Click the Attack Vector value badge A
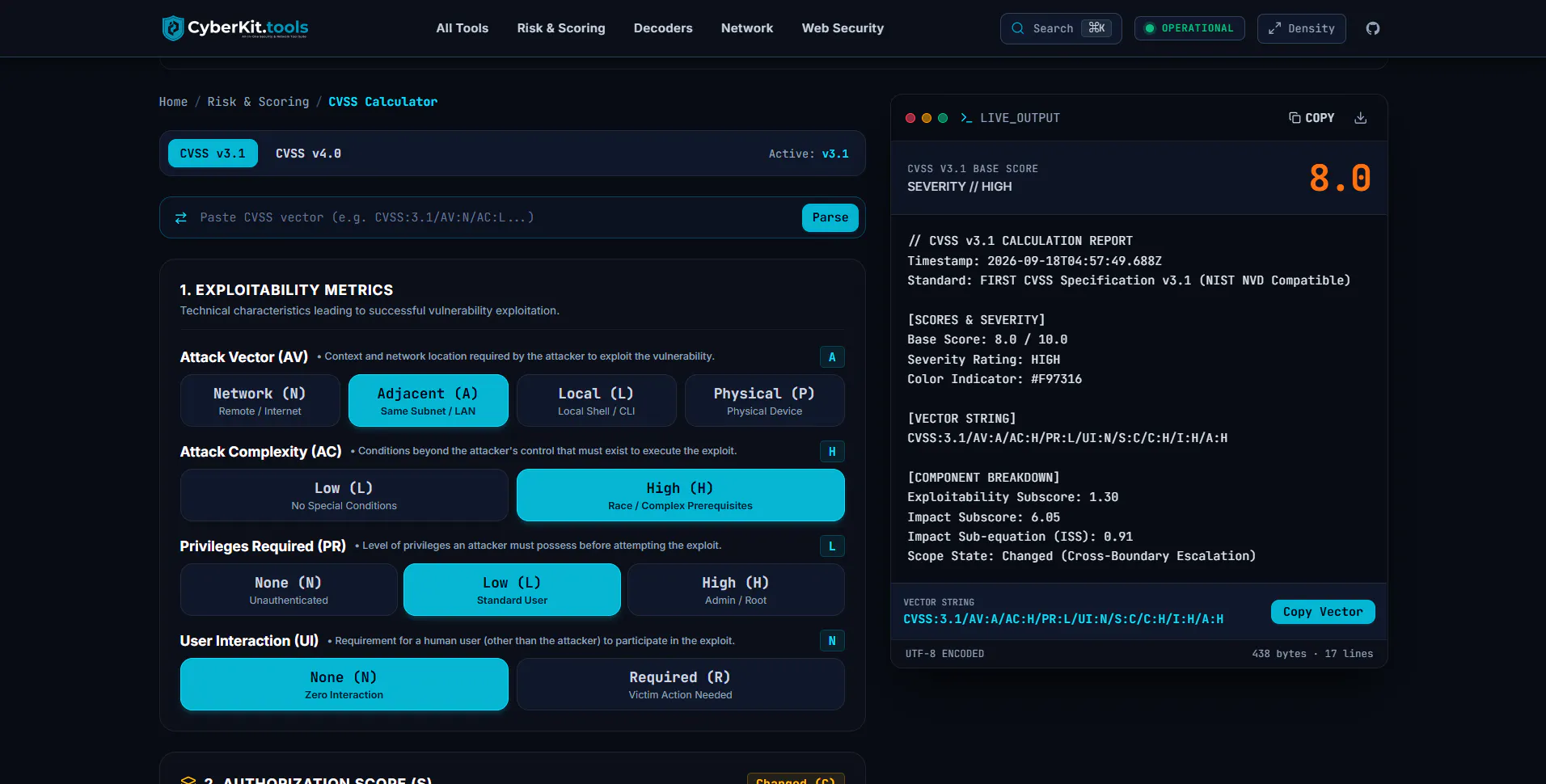The height and width of the screenshot is (784, 1546). coord(832,357)
